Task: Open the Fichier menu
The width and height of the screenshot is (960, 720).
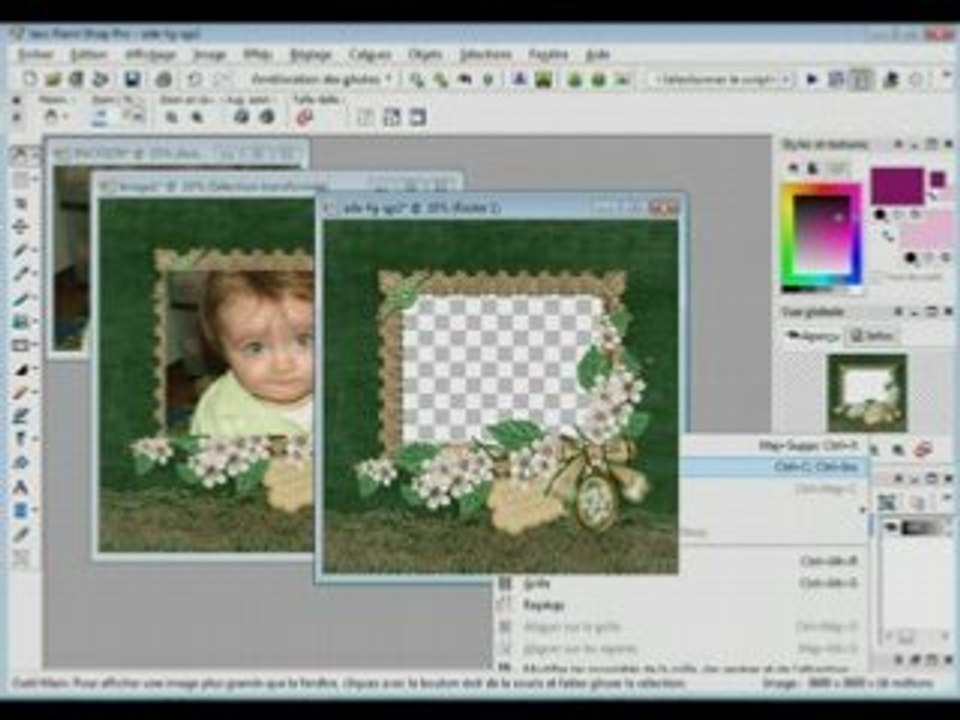Action: pos(36,54)
